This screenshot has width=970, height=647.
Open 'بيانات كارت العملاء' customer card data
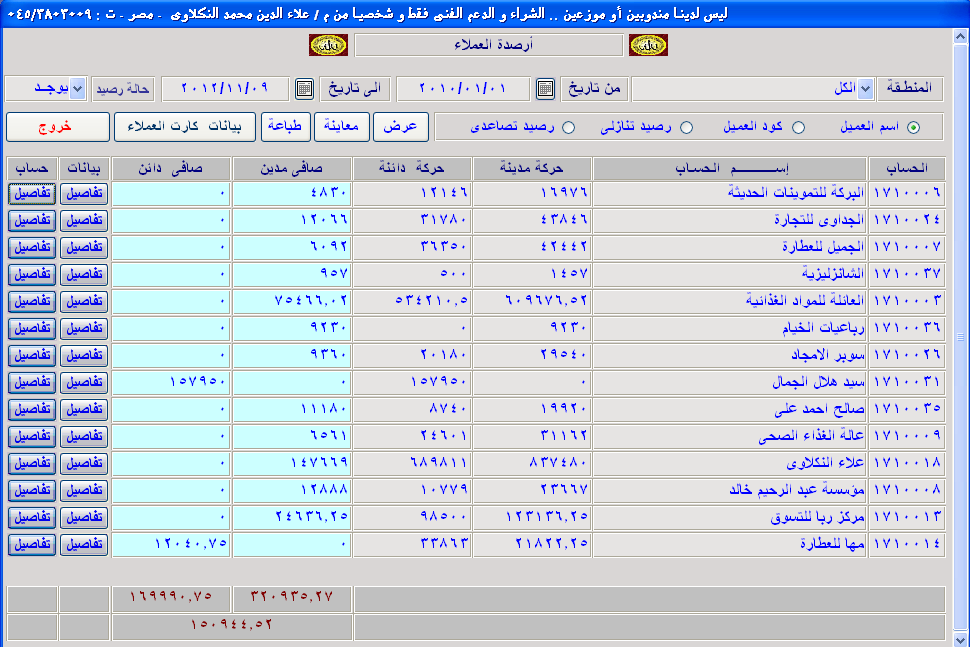pyautogui.click(x=185, y=127)
